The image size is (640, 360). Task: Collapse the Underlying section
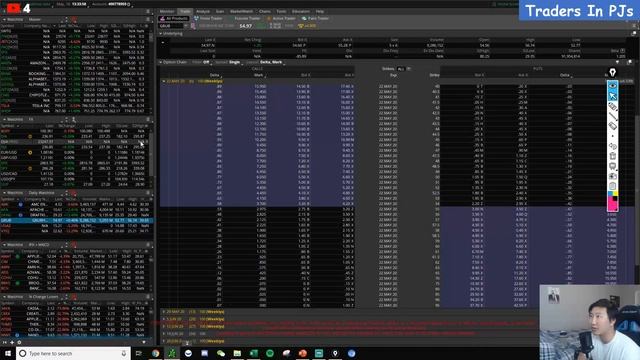pos(161,33)
